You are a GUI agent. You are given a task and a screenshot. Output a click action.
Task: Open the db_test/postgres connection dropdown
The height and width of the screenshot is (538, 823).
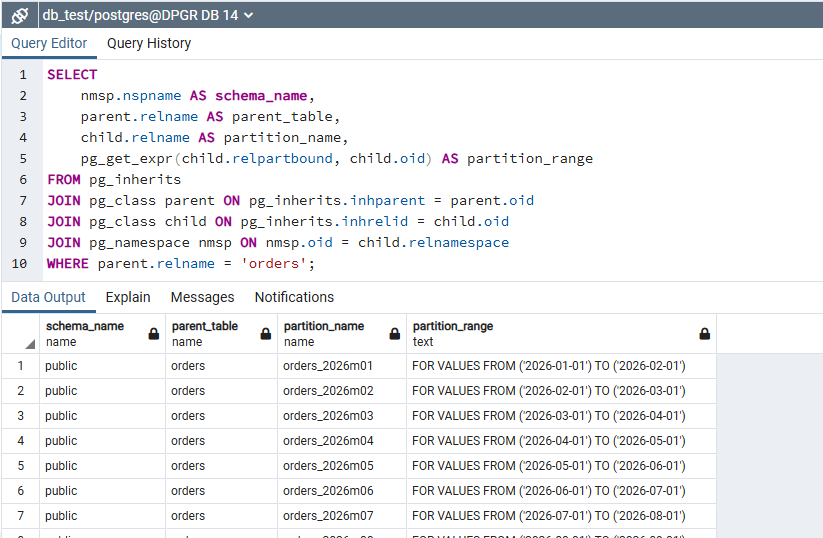pos(148,15)
